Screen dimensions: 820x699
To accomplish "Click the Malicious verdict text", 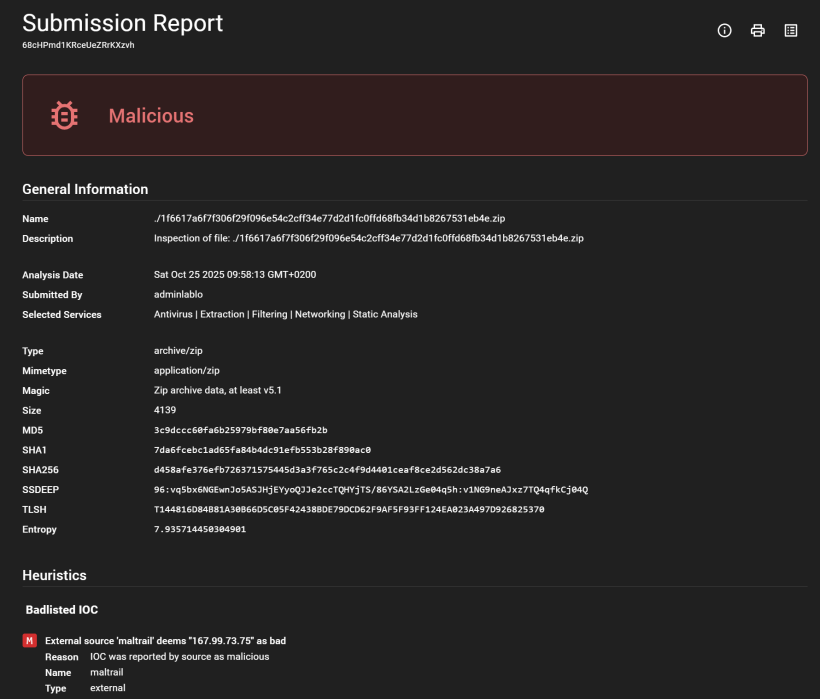I will point(151,116).
